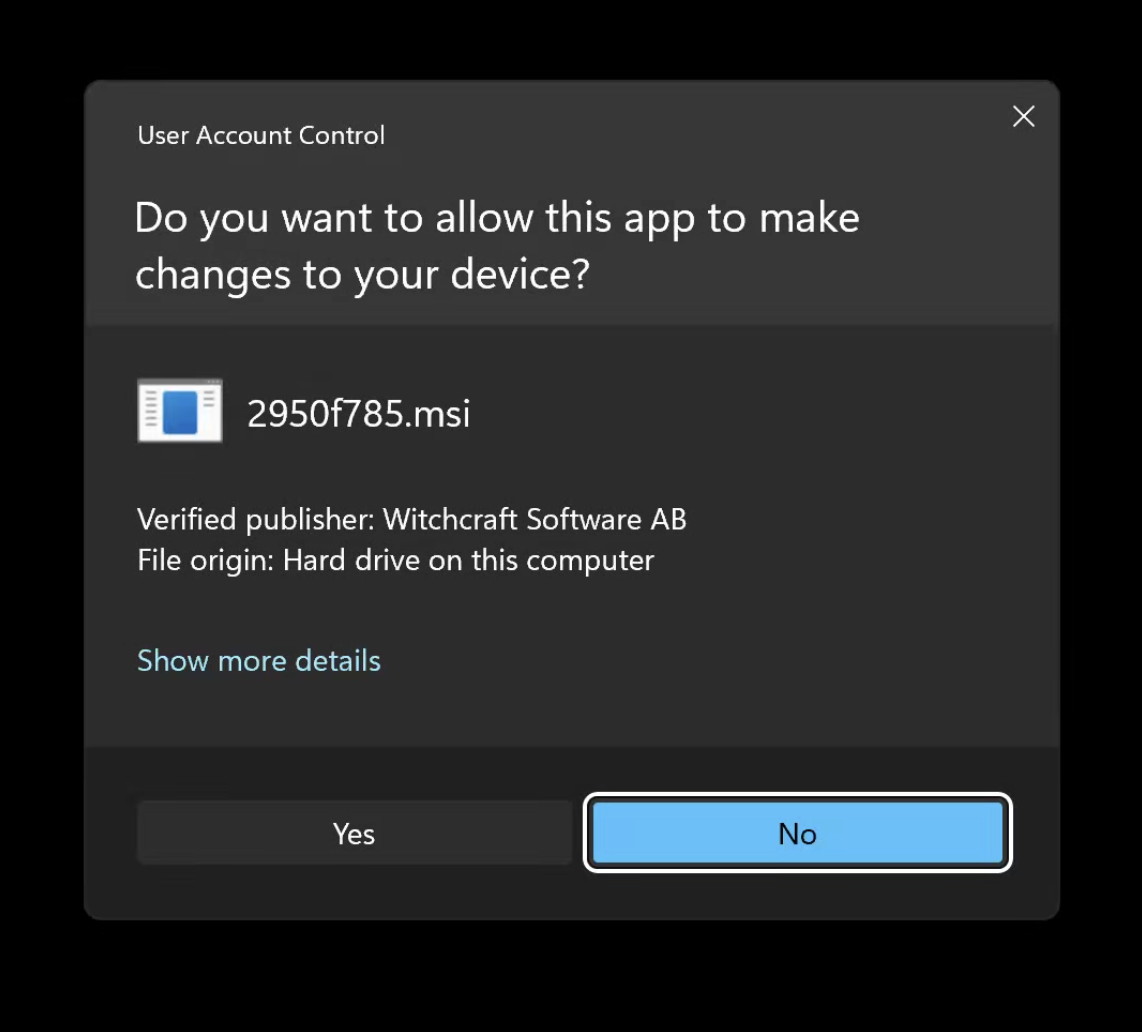The width and height of the screenshot is (1142, 1032).
Task: Click the "Verified publisher:" label
Action: tap(256, 520)
